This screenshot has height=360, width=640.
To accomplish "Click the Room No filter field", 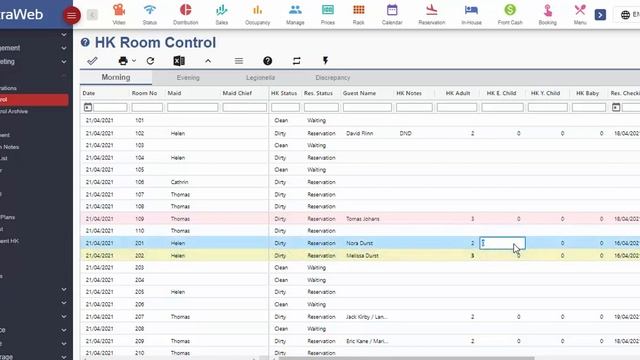I will (x=147, y=107).
